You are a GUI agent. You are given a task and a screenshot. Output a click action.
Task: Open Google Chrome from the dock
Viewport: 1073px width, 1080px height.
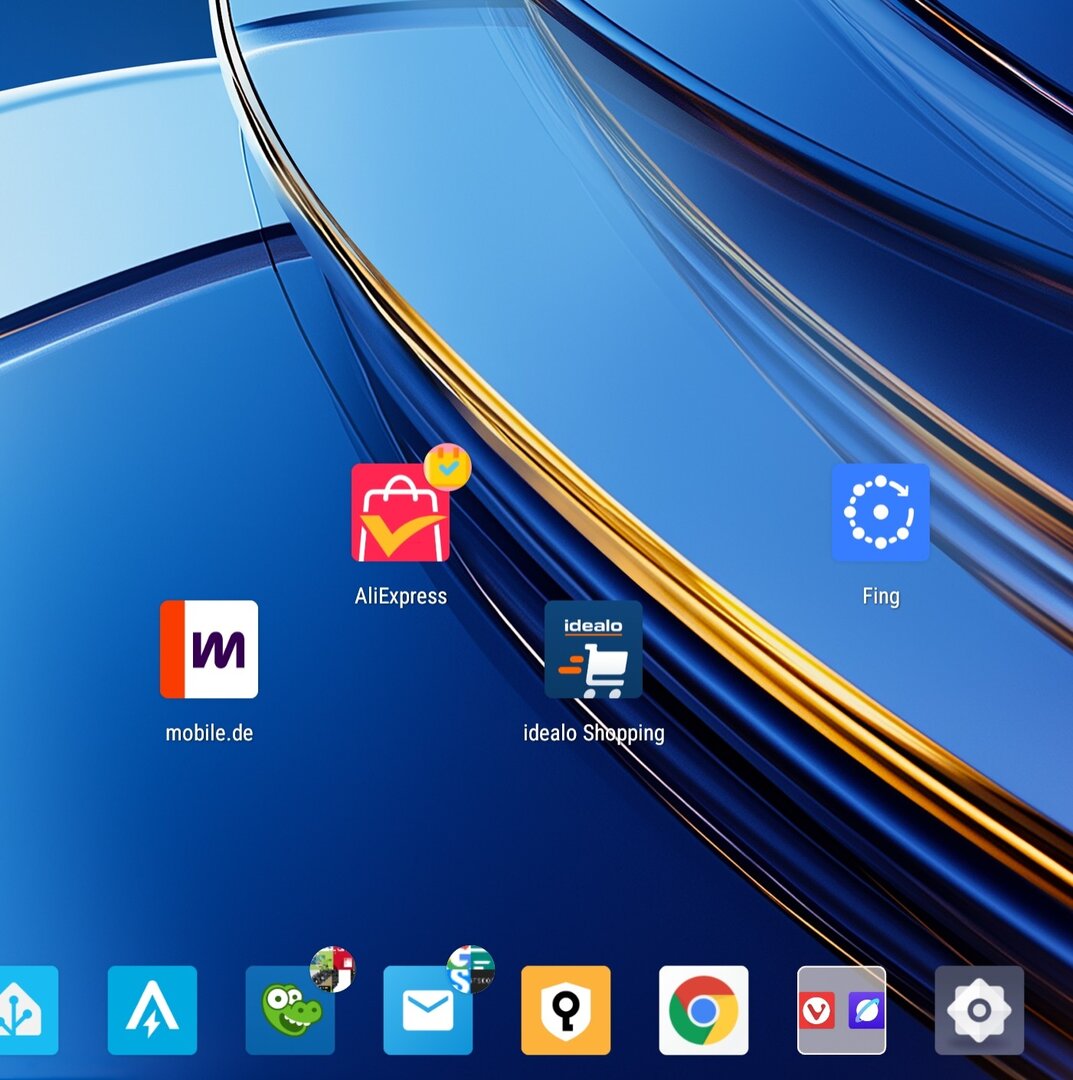tap(704, 1010)
